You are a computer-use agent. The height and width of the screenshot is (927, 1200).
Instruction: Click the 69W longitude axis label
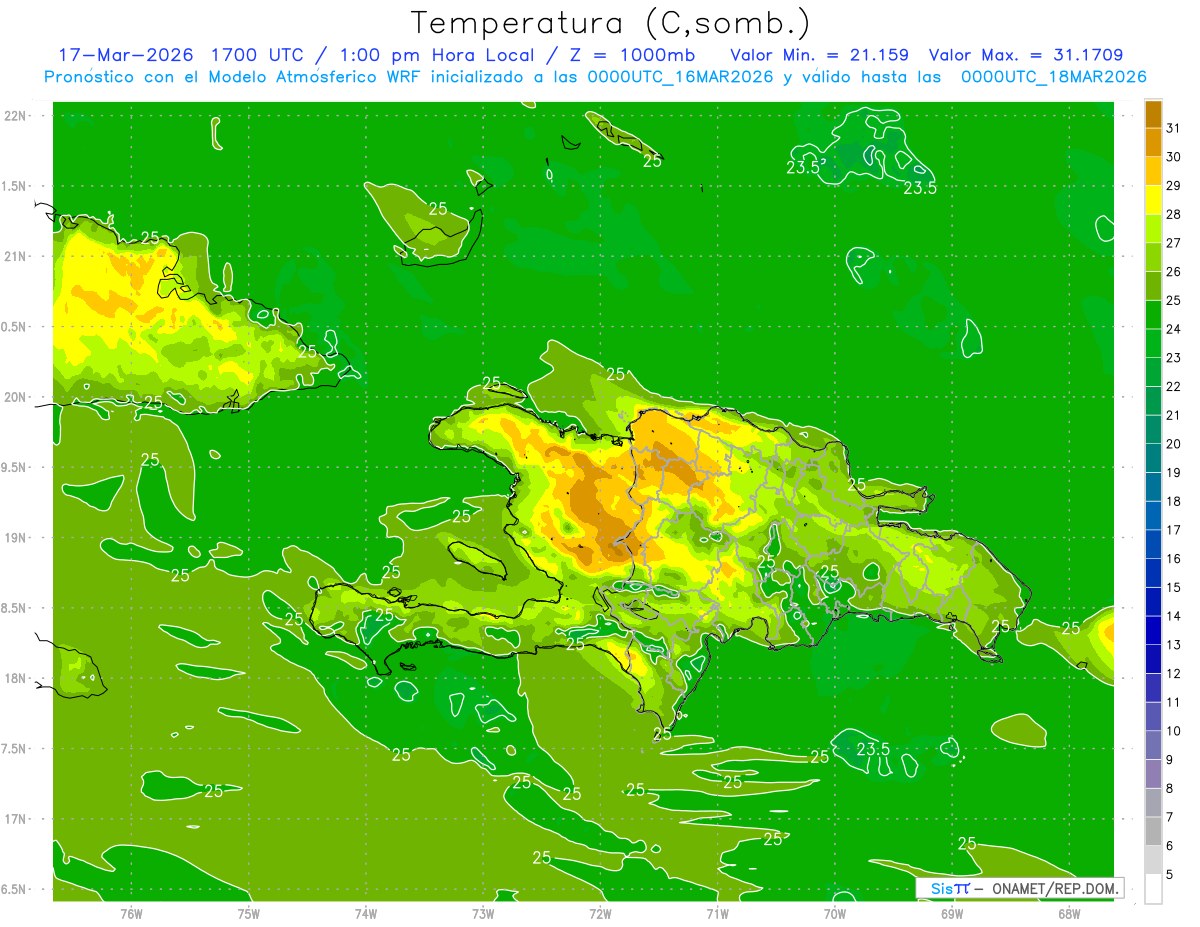pos(952,913)
